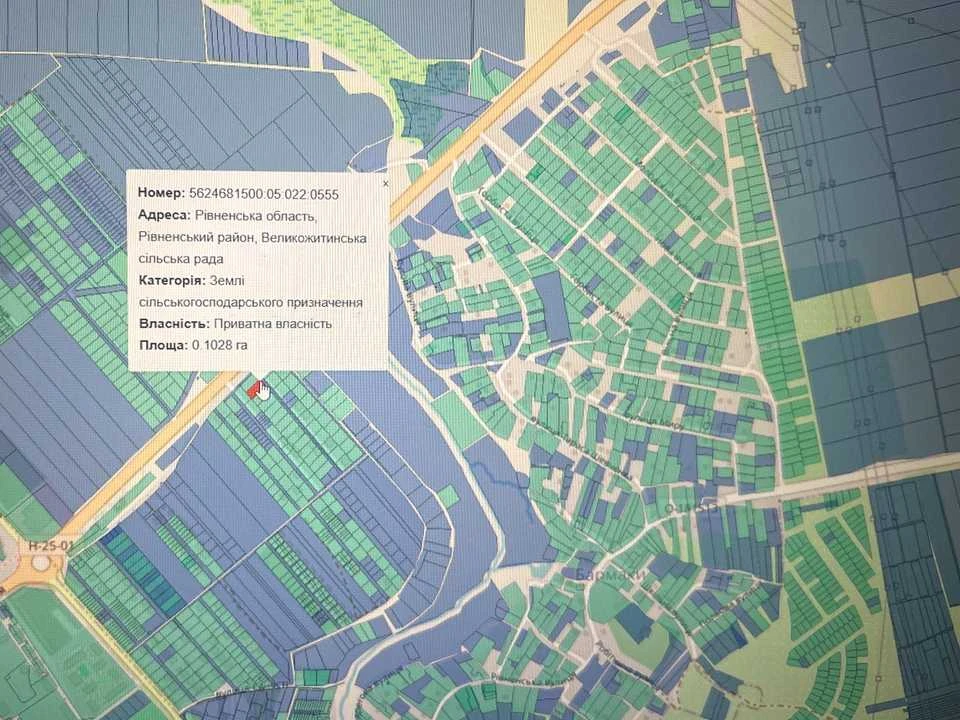Click the Адреса line reading Рівненська область

coord(227,216)
